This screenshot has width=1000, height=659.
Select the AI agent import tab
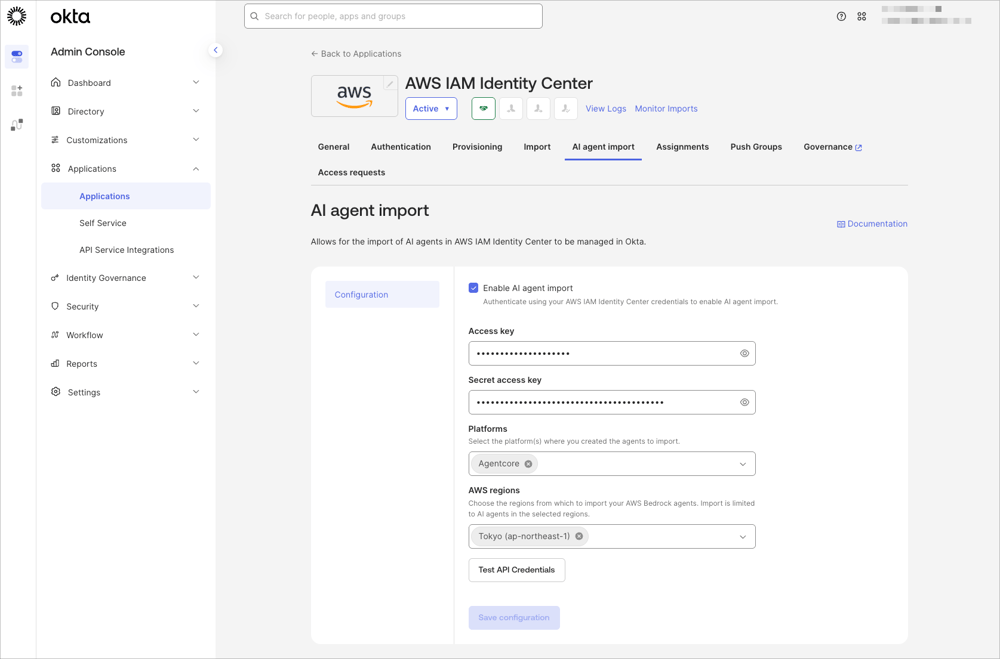coord(603,147)
